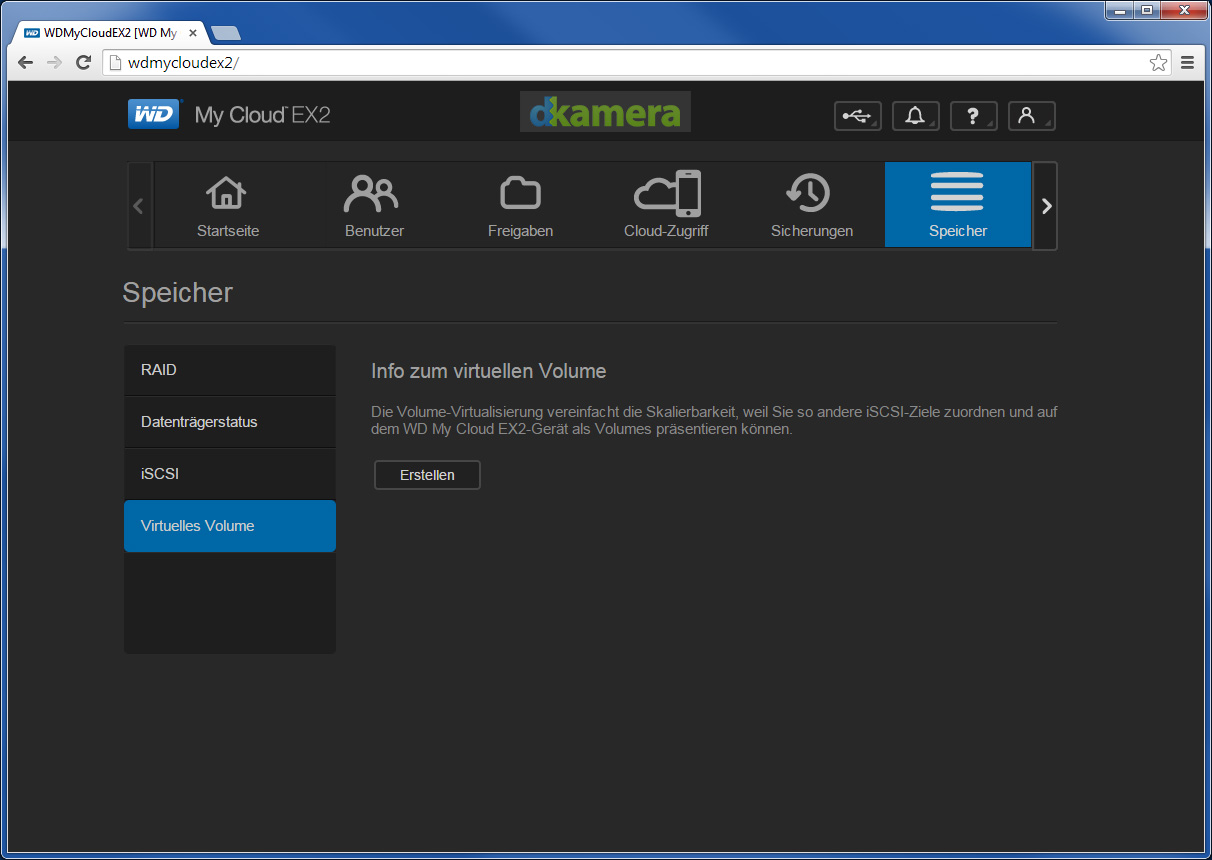Open a new browser tab

[x=226, y=33]
